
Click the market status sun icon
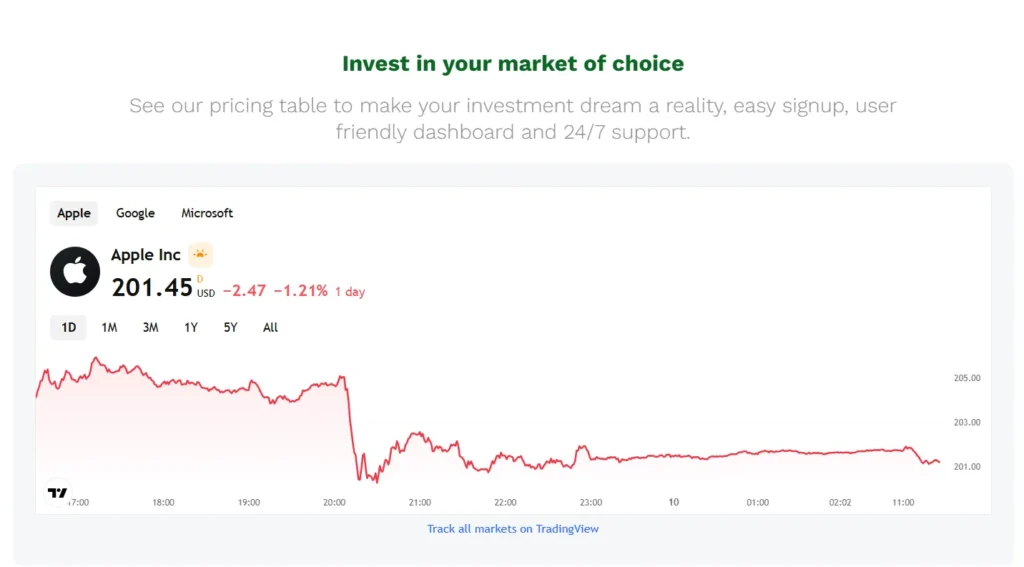click(x=200, y=255)
